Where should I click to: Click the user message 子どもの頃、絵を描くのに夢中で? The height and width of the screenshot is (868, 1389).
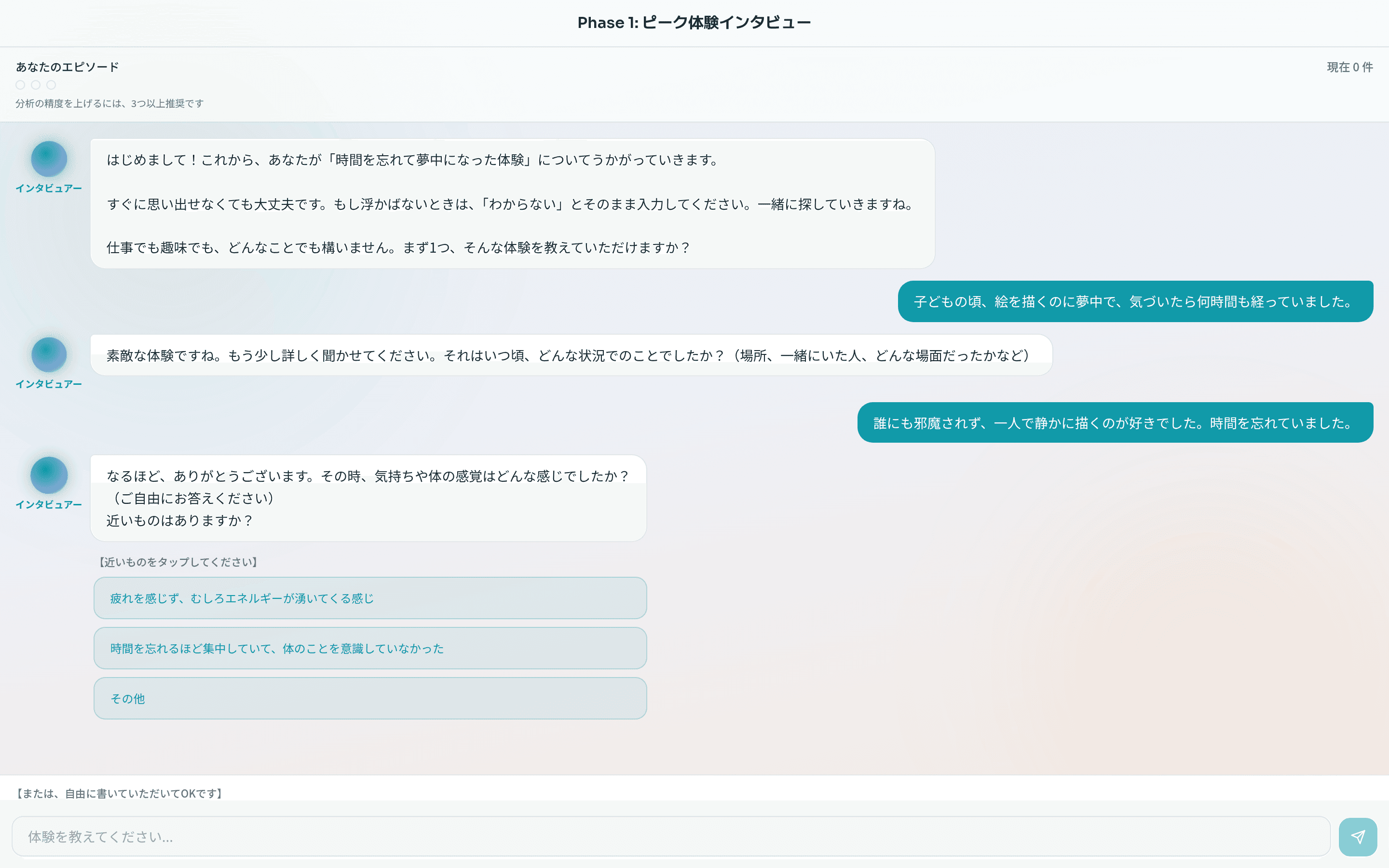pos(1135,301)
